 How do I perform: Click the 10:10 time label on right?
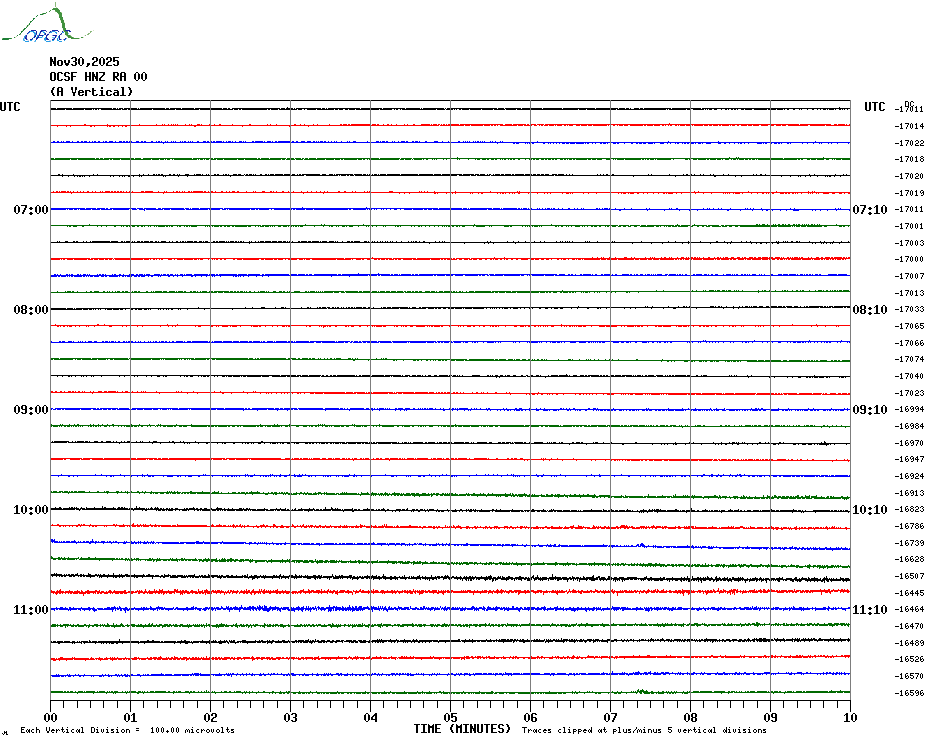(869, 510)
